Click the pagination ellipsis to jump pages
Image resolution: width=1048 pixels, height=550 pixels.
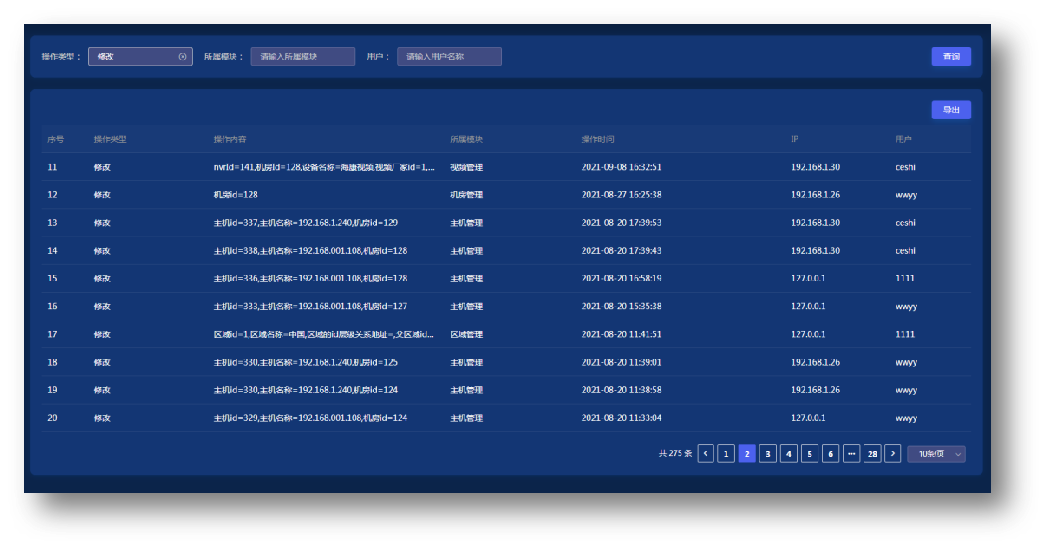click(851, 454)
